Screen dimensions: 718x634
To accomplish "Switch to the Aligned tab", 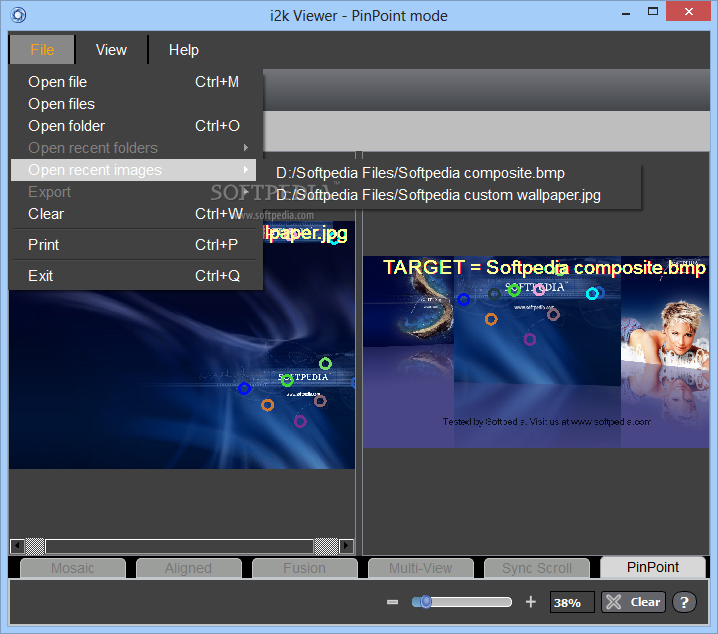I will coord(189,568).
